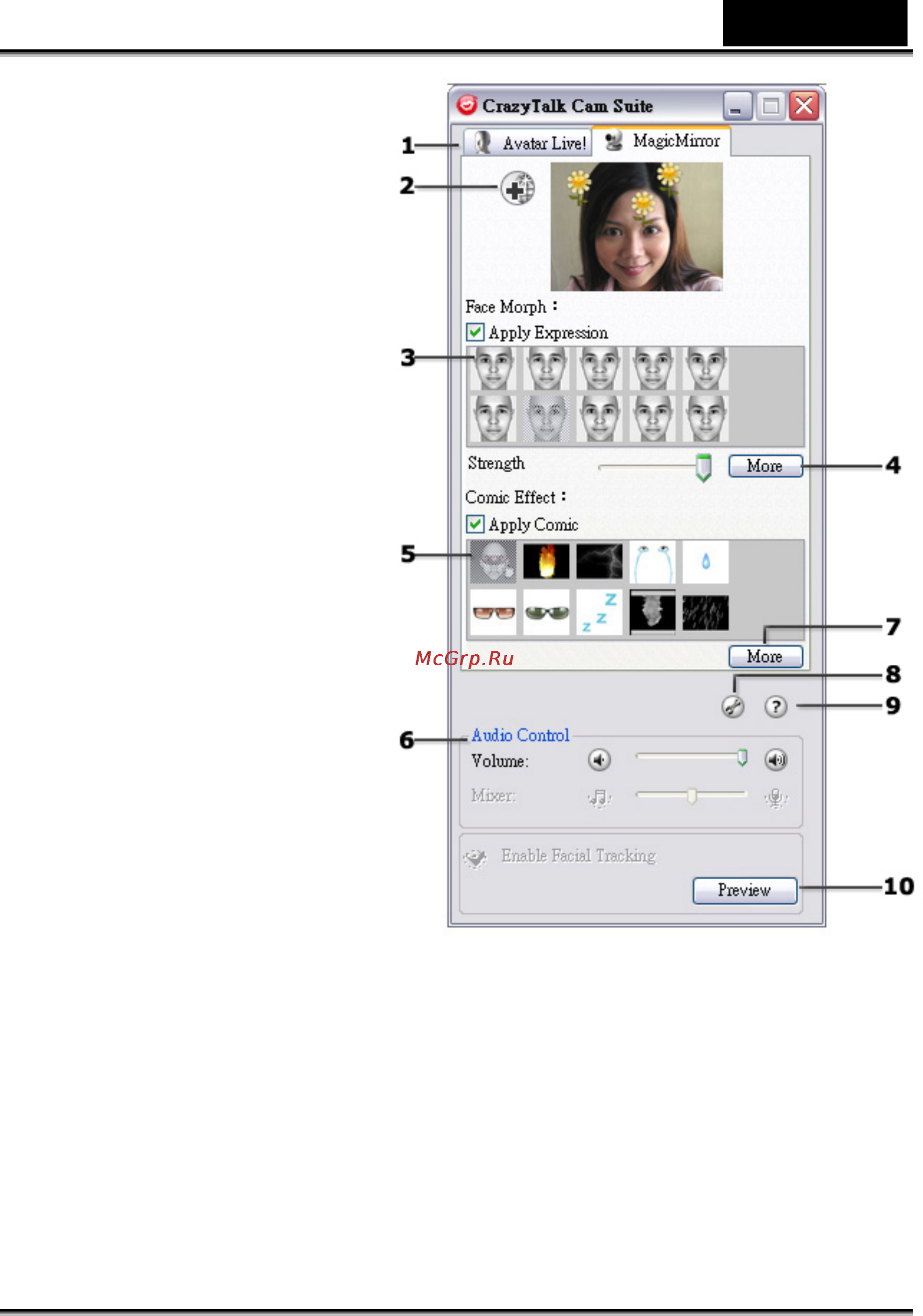Screen dimensions: 923x1316
Task: Select the MagicMirror tab
Action: pos(661,141)
